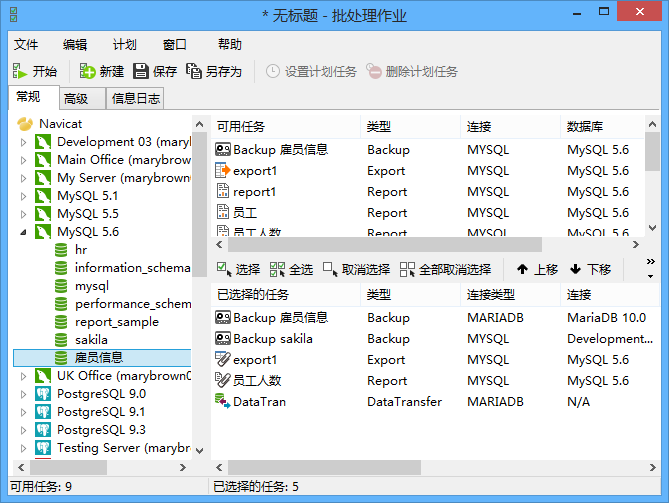Click the hr database icon
This screenshot has height=503, width=669.
(61, 250)
